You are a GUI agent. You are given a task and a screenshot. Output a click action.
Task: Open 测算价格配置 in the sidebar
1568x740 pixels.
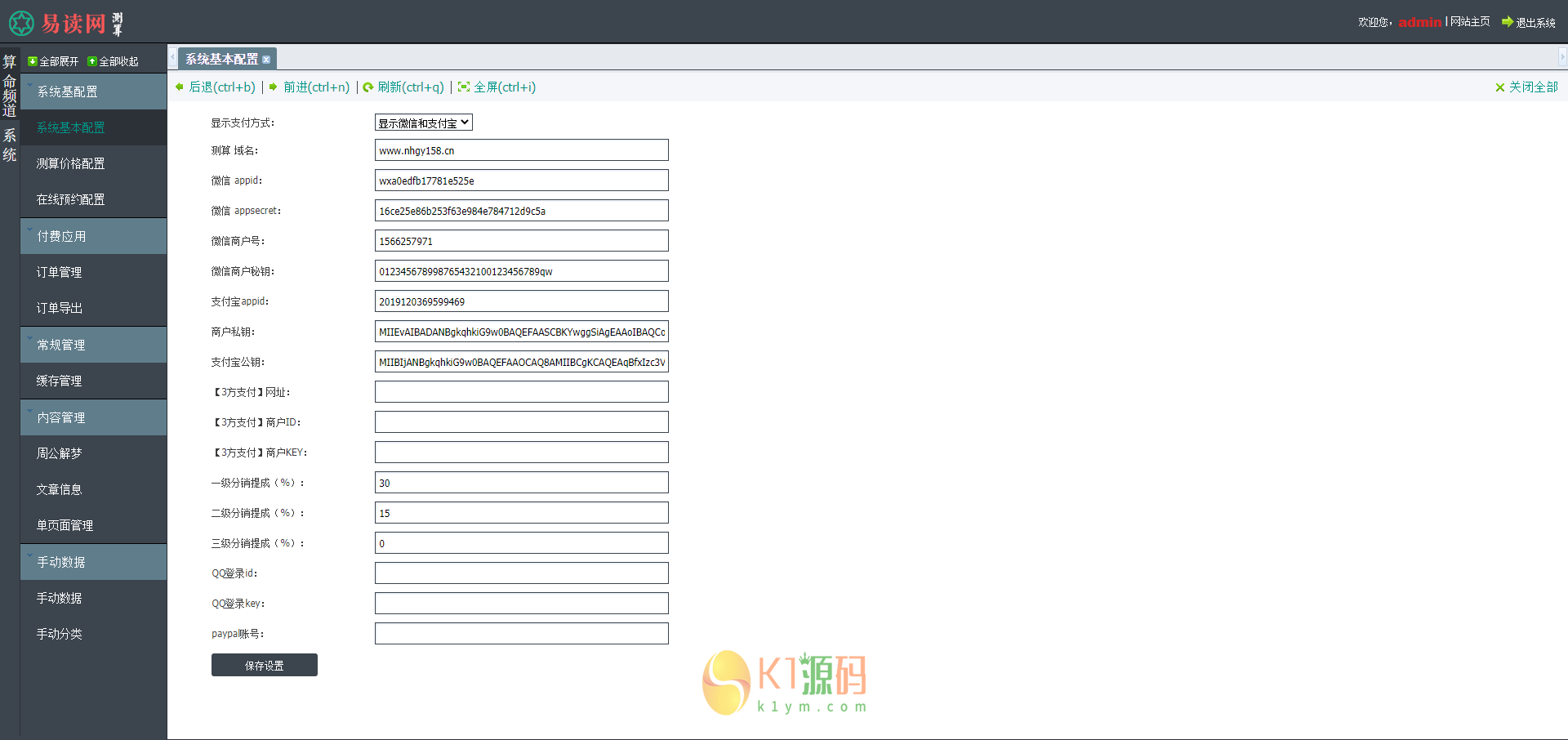[70, 163]
